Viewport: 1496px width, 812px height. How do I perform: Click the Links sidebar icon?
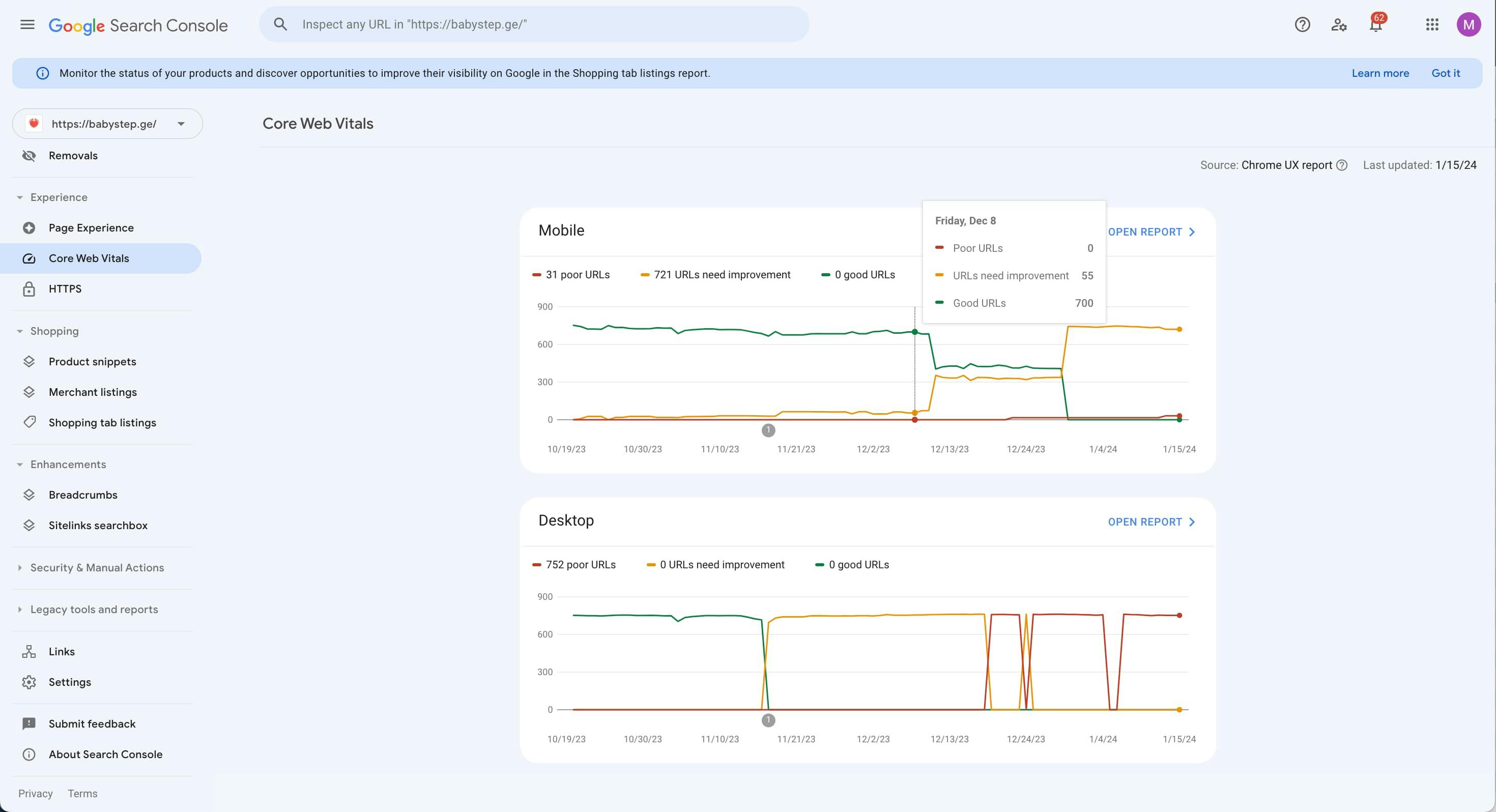28,651
